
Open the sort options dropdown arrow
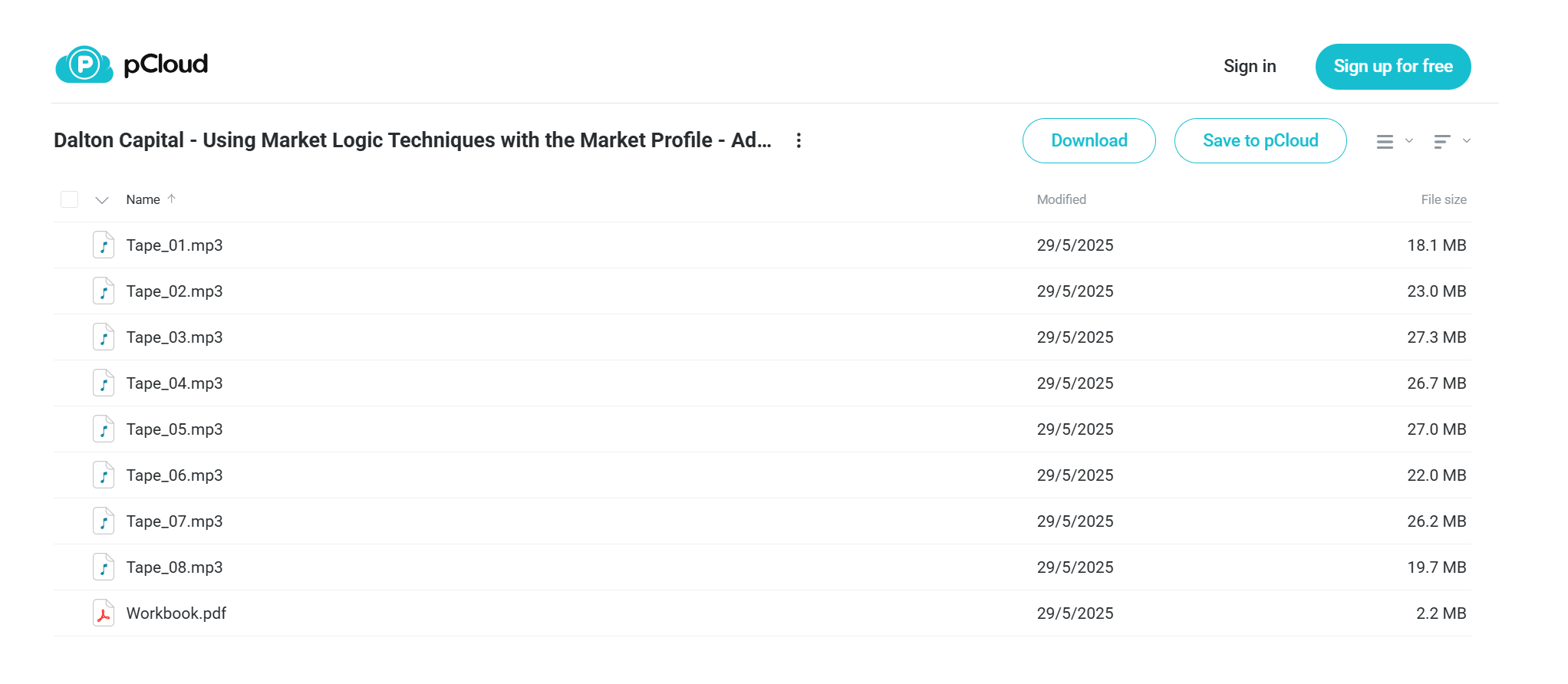(x=1467, y=141)
